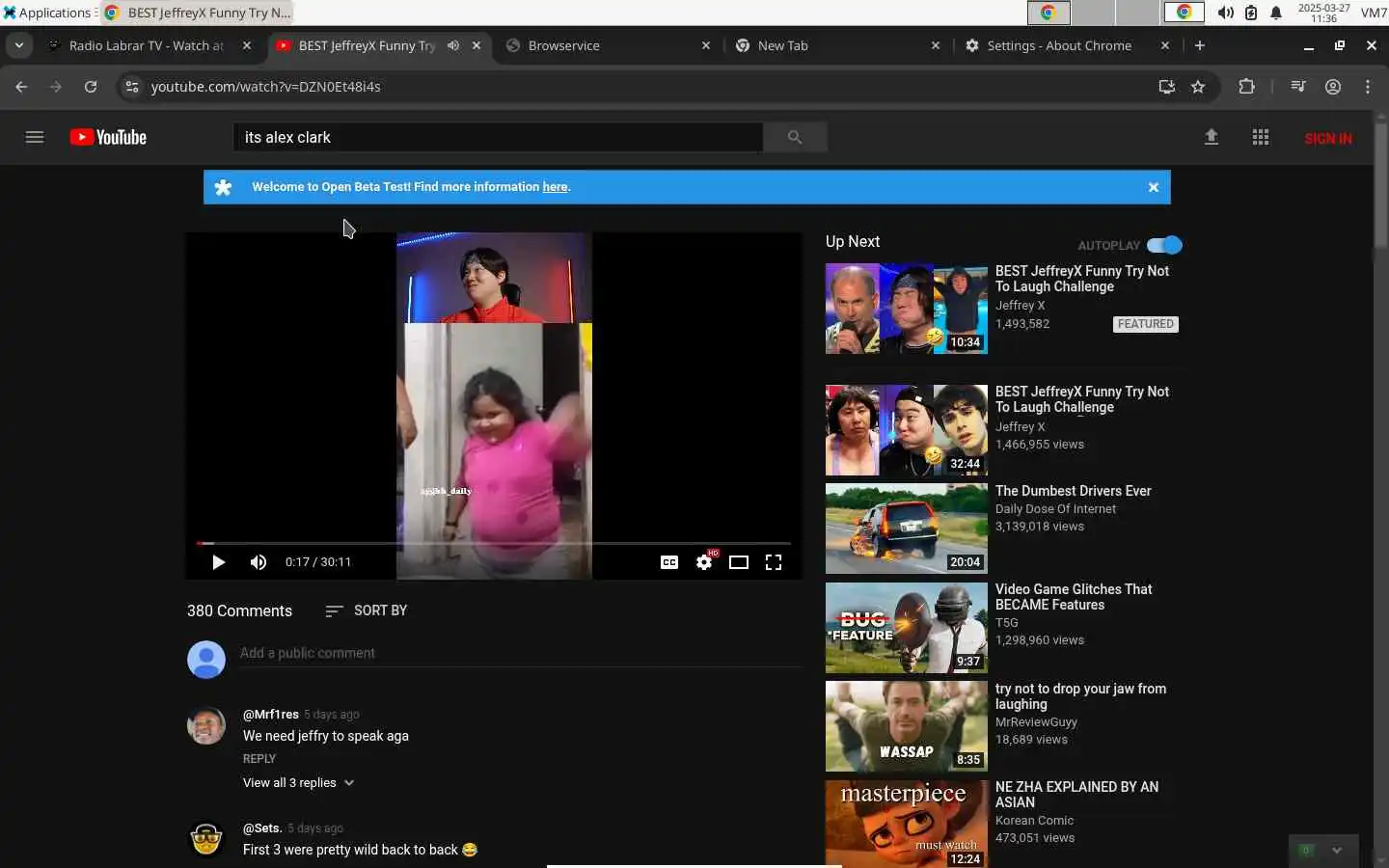
Task: View site information icon in address bar
Action: [132, 87]
